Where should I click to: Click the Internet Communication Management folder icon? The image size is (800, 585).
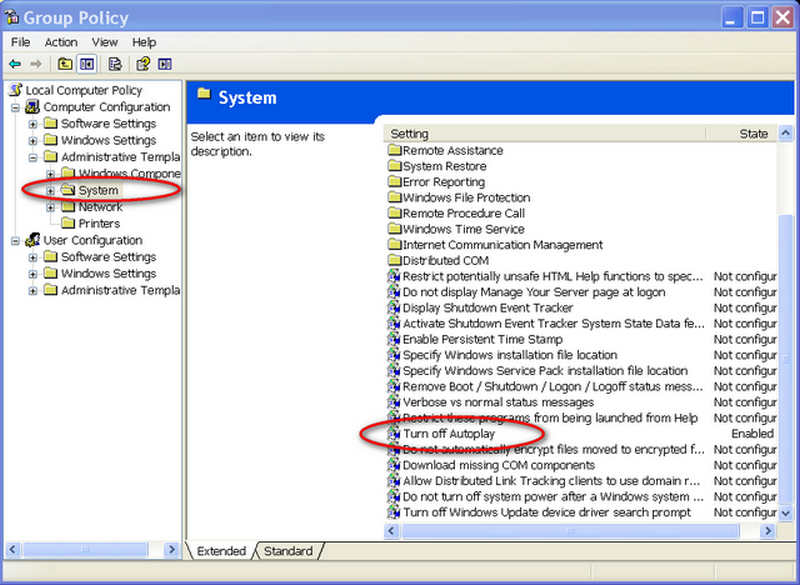tap(395, 245)
